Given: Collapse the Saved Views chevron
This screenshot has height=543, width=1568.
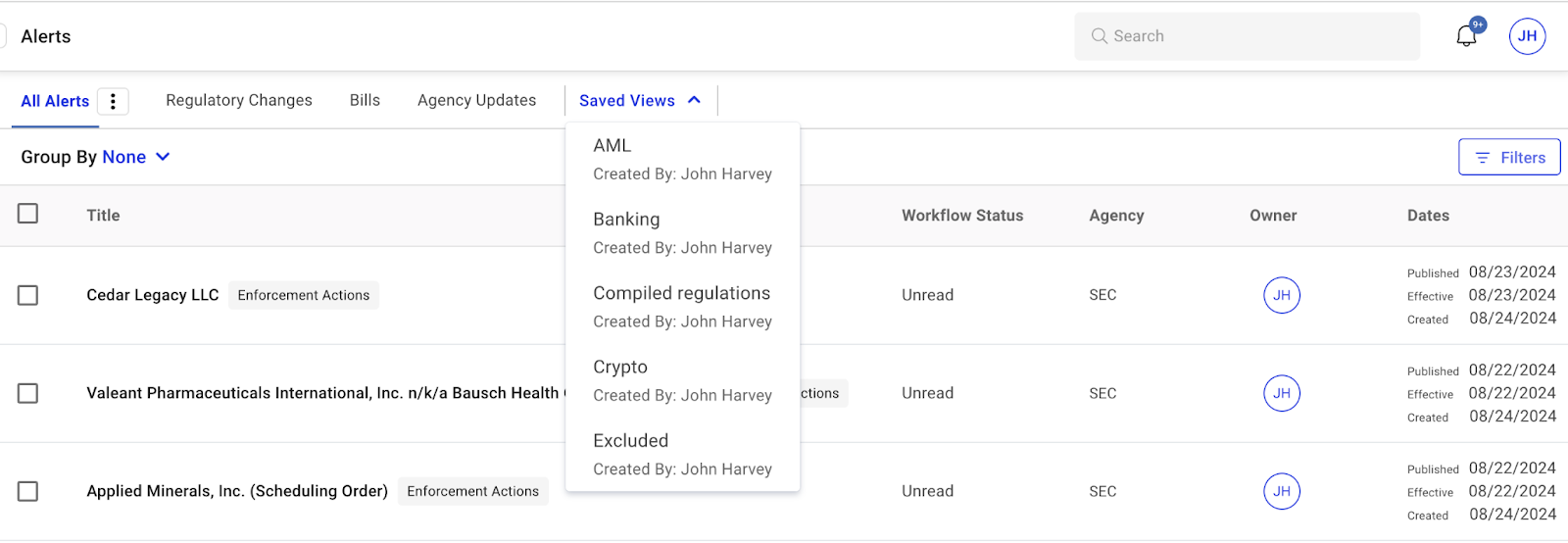Looking at the screenshot, I should [694, 100].
